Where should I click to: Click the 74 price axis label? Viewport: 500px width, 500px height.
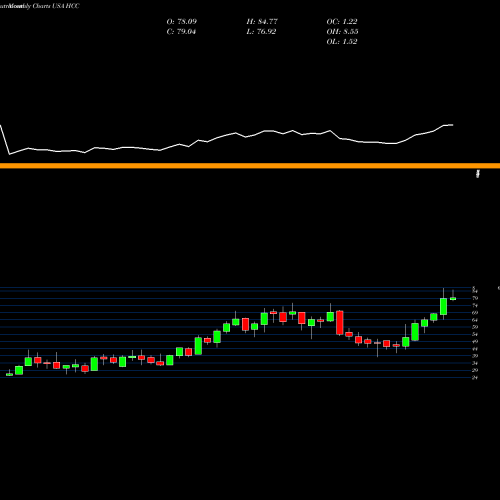pos(475,306)
